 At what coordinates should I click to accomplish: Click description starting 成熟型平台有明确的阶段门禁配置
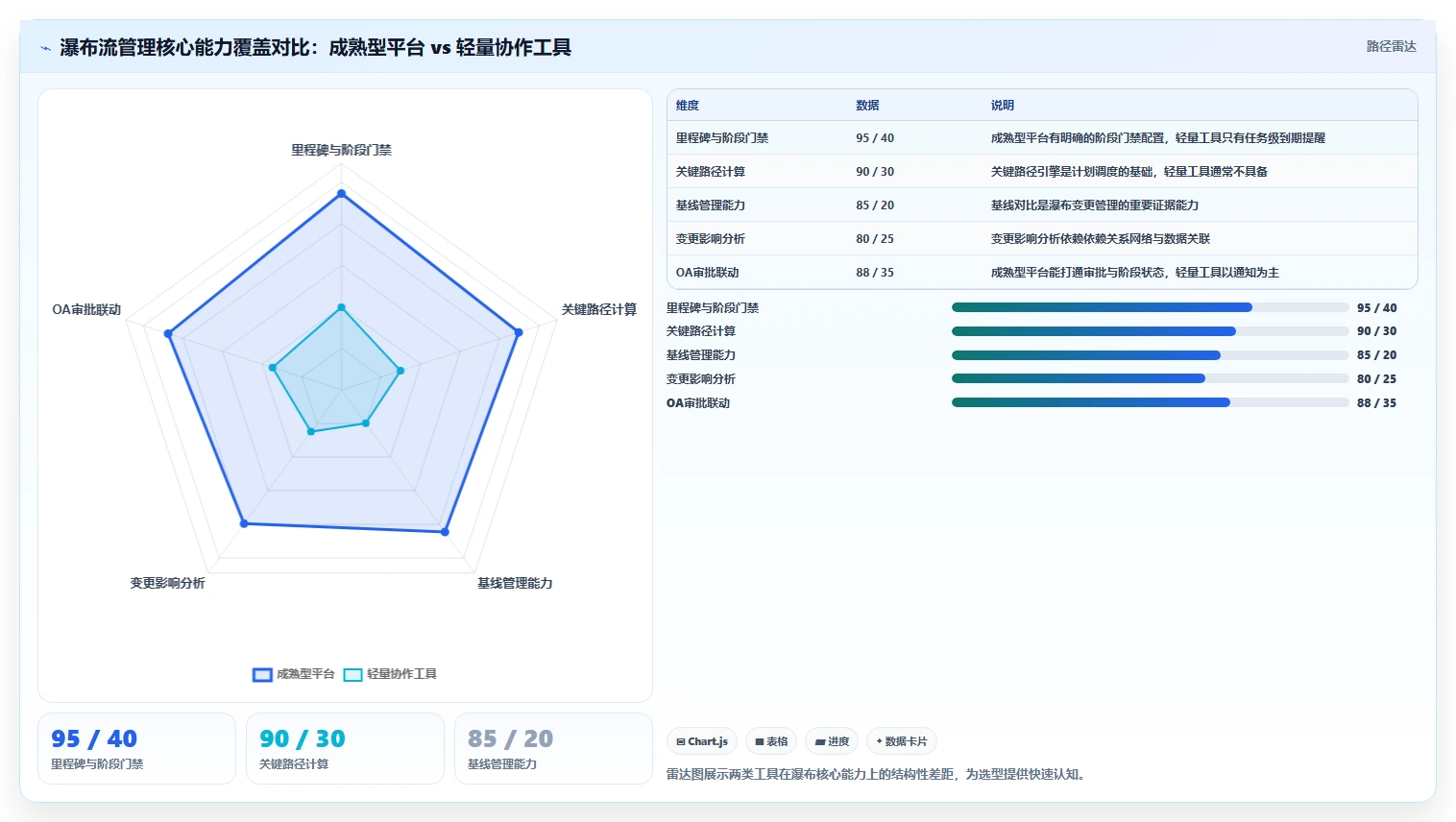(x=1158, y=138)
